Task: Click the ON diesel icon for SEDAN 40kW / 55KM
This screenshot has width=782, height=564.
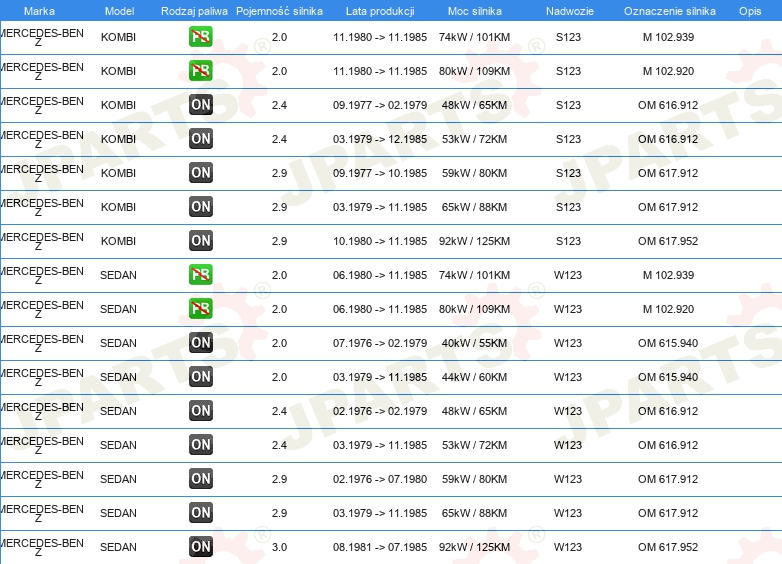Action: [x=200, y=343]
